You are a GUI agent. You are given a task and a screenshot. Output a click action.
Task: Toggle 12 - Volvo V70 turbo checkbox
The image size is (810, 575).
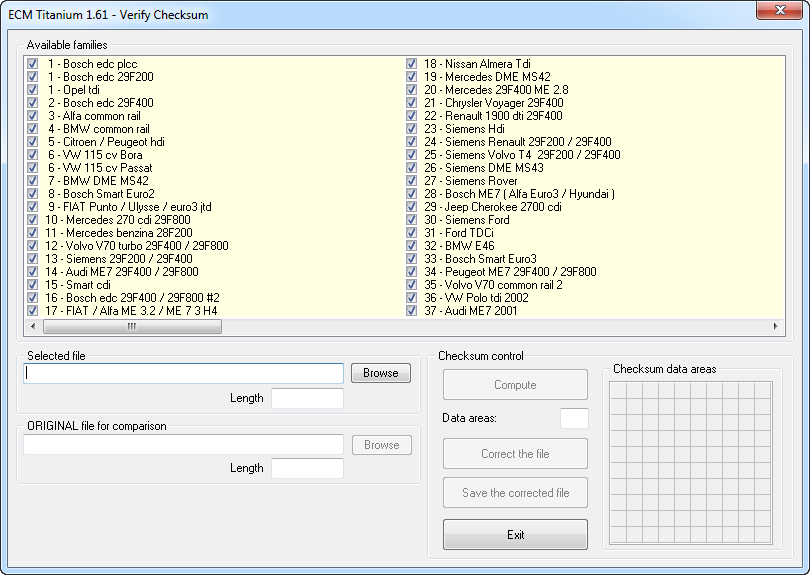[33, 245]
